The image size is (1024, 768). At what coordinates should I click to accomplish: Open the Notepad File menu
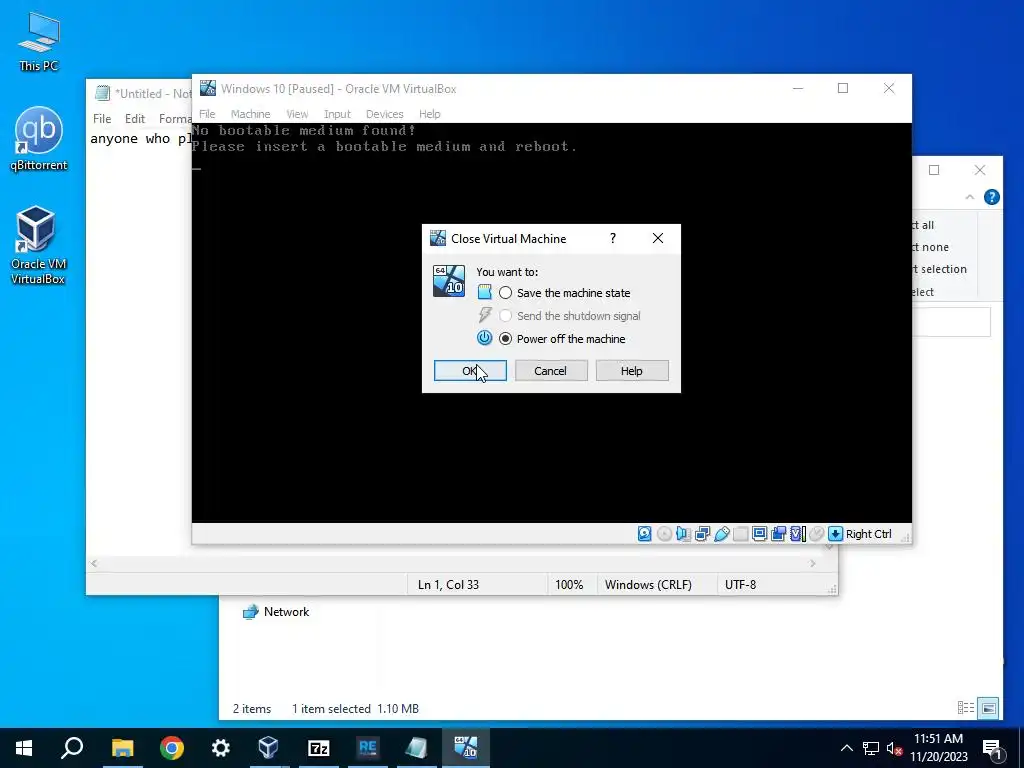(102, 118)
